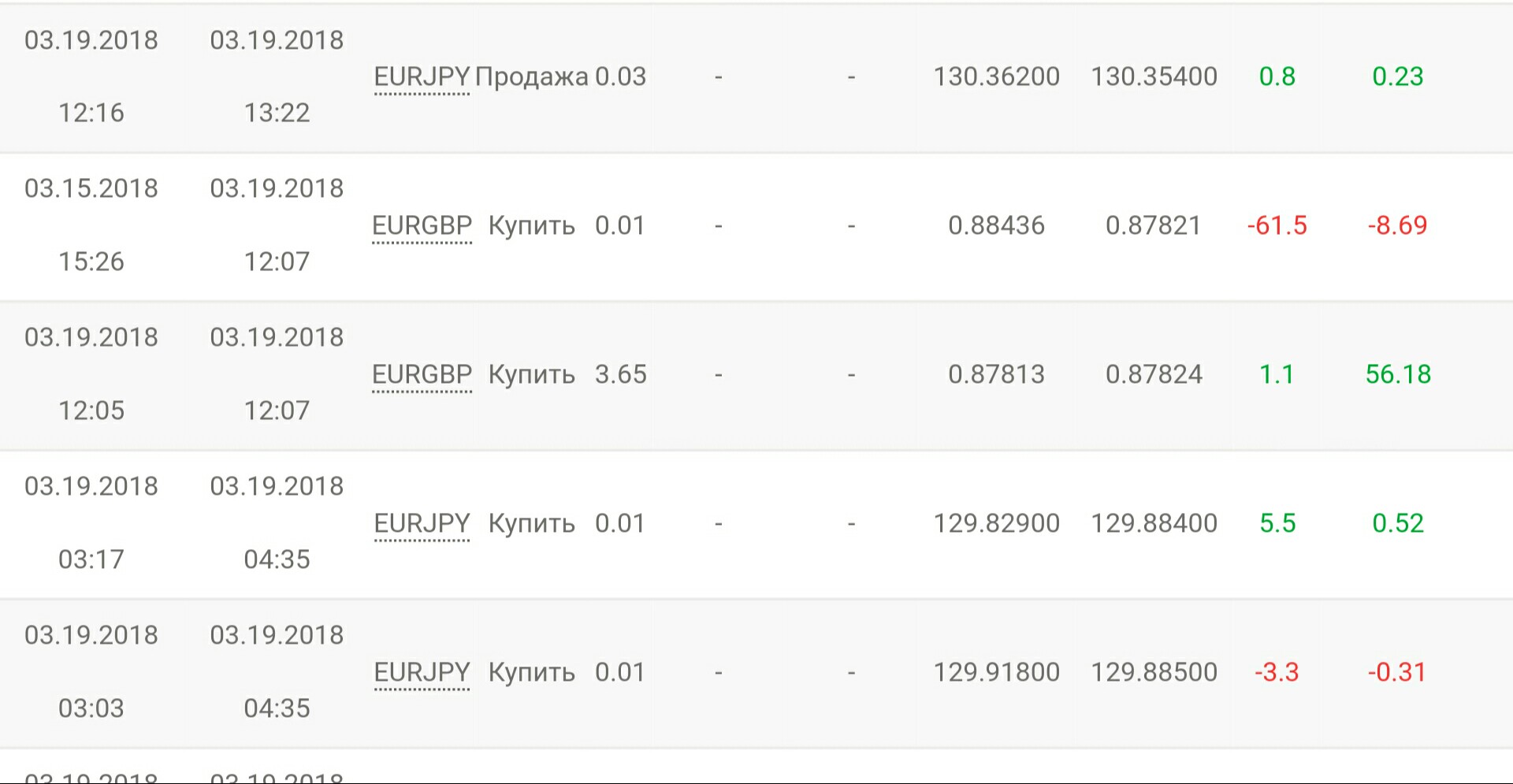Click the loss value -0.31
1513x784 pixels.
click(1397, 672)
